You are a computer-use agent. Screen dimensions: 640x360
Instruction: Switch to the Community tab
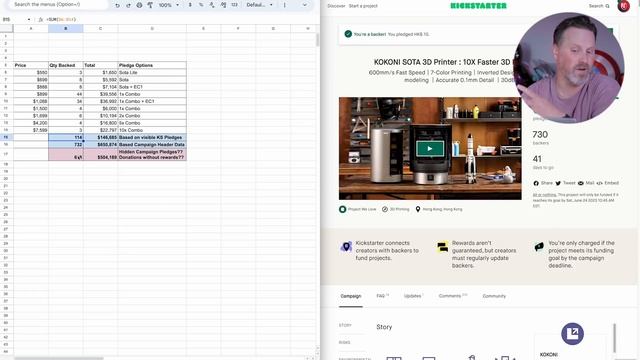click(x=494, y=296)
